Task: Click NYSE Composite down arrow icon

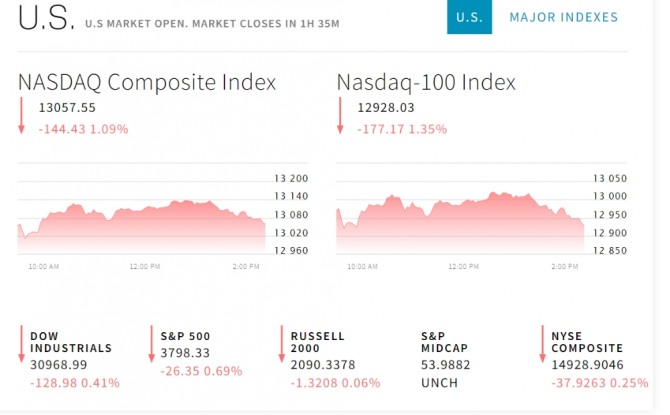Action: pyautogui.click(x=542, y=345)
